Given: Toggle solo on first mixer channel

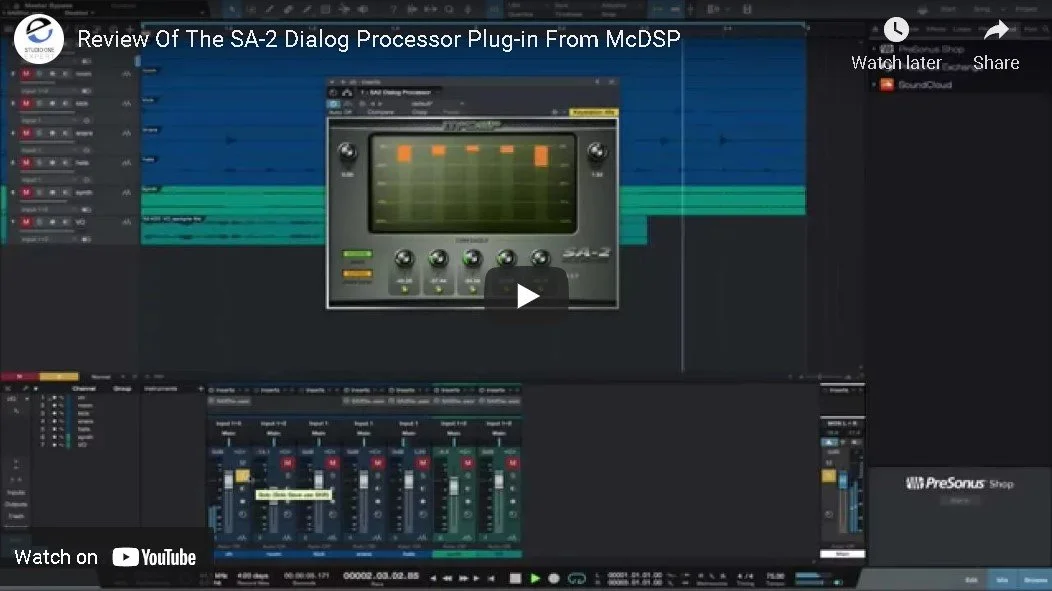Looking at the screenshot, I should 242,476.
